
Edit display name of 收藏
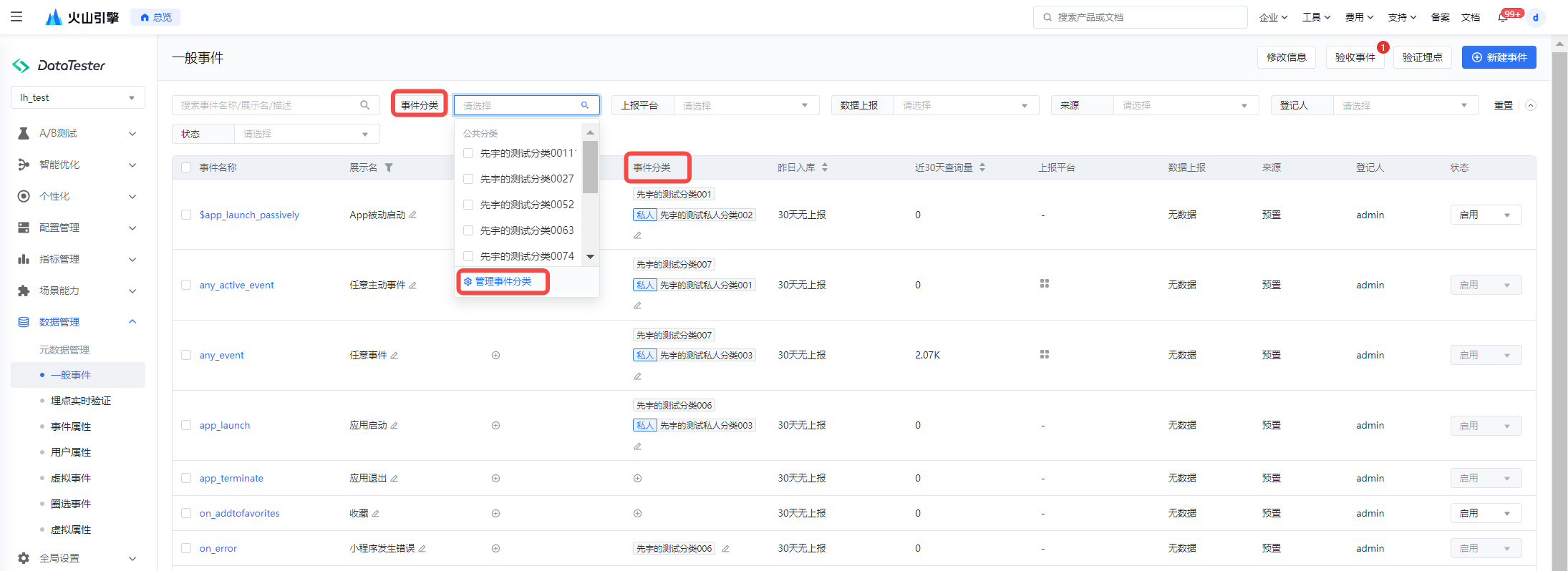tap(376, 513)
